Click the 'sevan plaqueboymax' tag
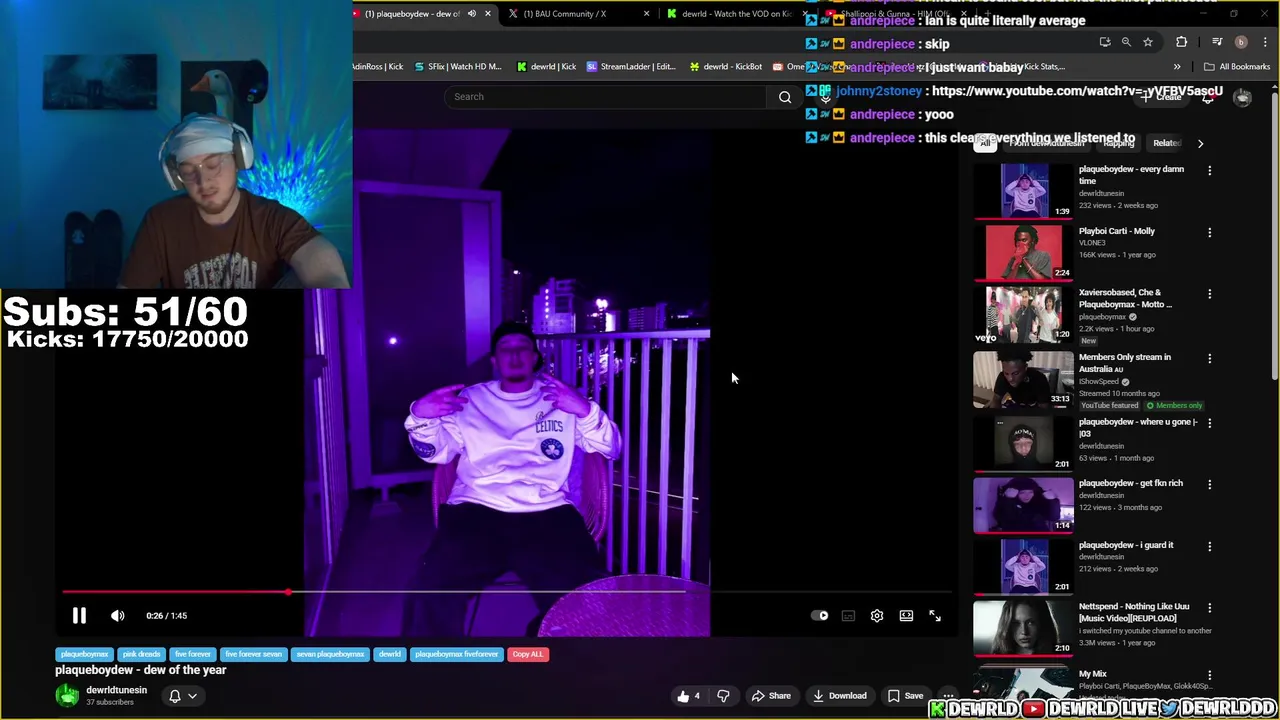Image resolution: width=1280 pixels, height=720 pixels. (x=330, y=654)
